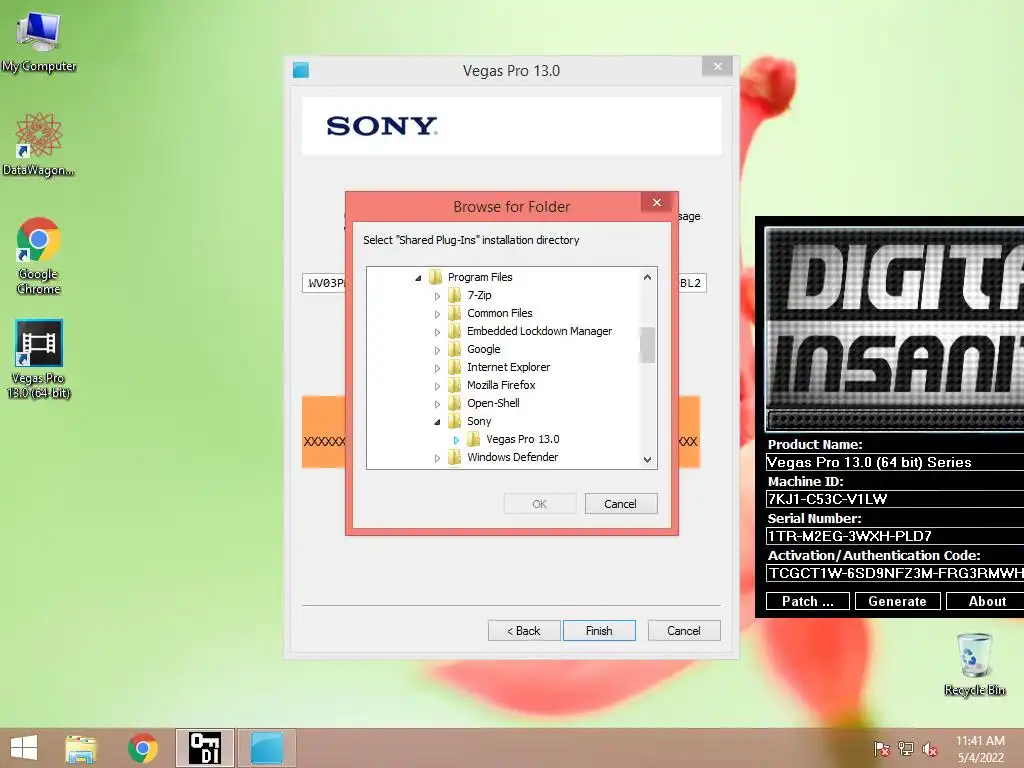Viewport: 1024px width, 768px height.
Task: Expand the Windows Defender folder node
Action: point(437,458)
